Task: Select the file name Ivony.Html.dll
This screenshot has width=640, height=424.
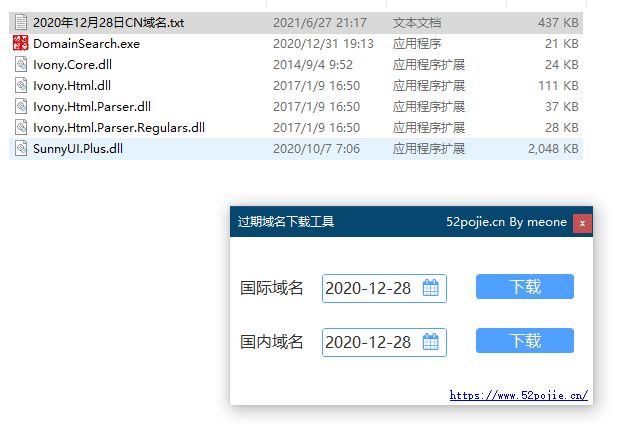Action: 72,86
